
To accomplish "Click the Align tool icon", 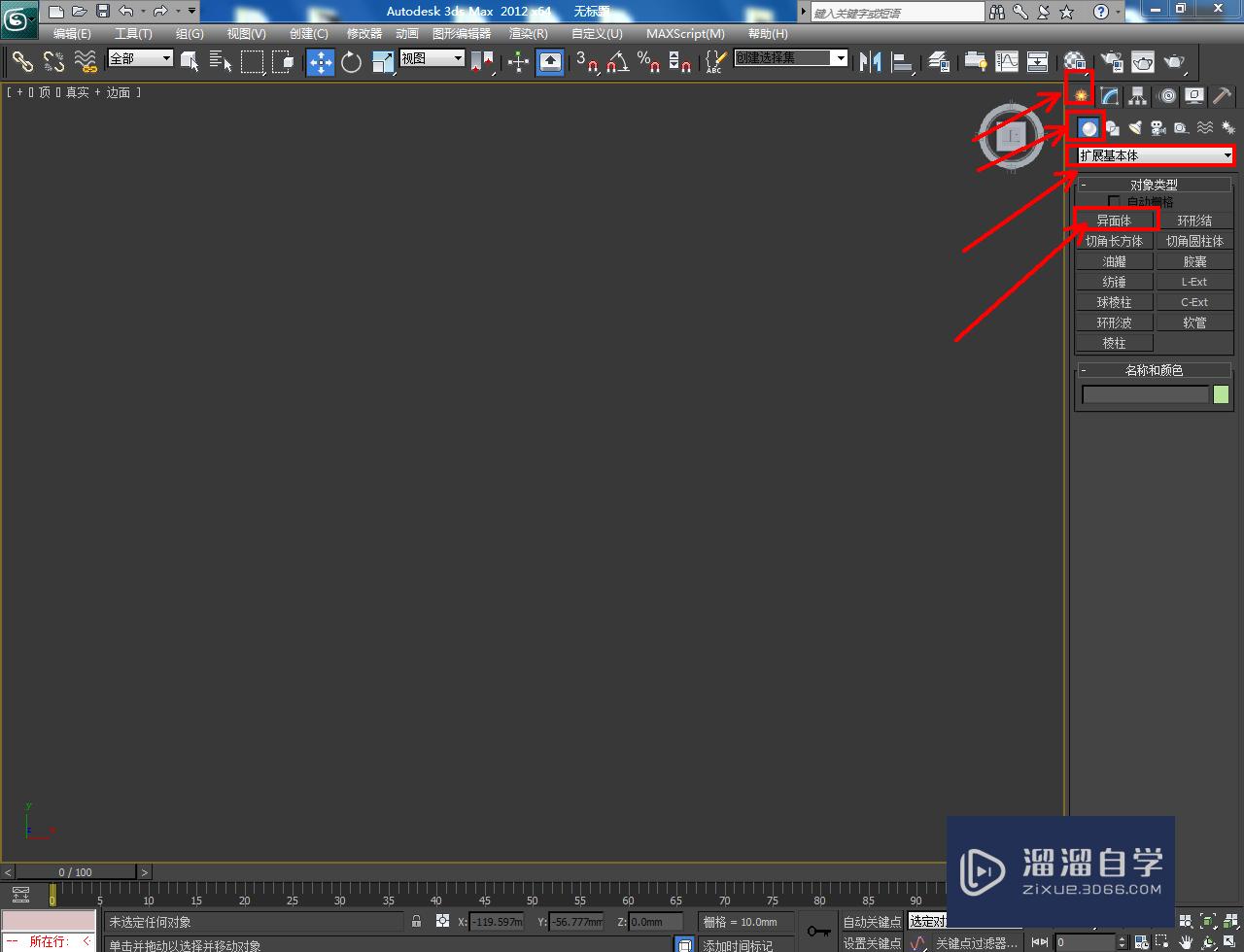I will click(x=903, y=61).
